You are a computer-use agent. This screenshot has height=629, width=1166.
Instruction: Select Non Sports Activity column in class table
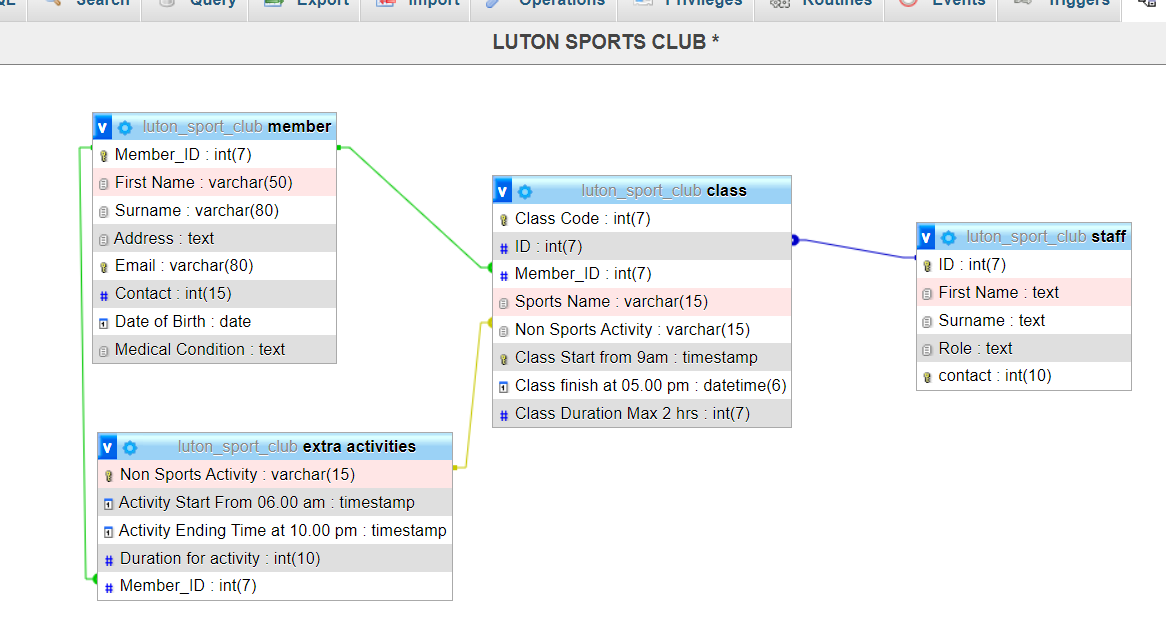(x=642, y=329)
